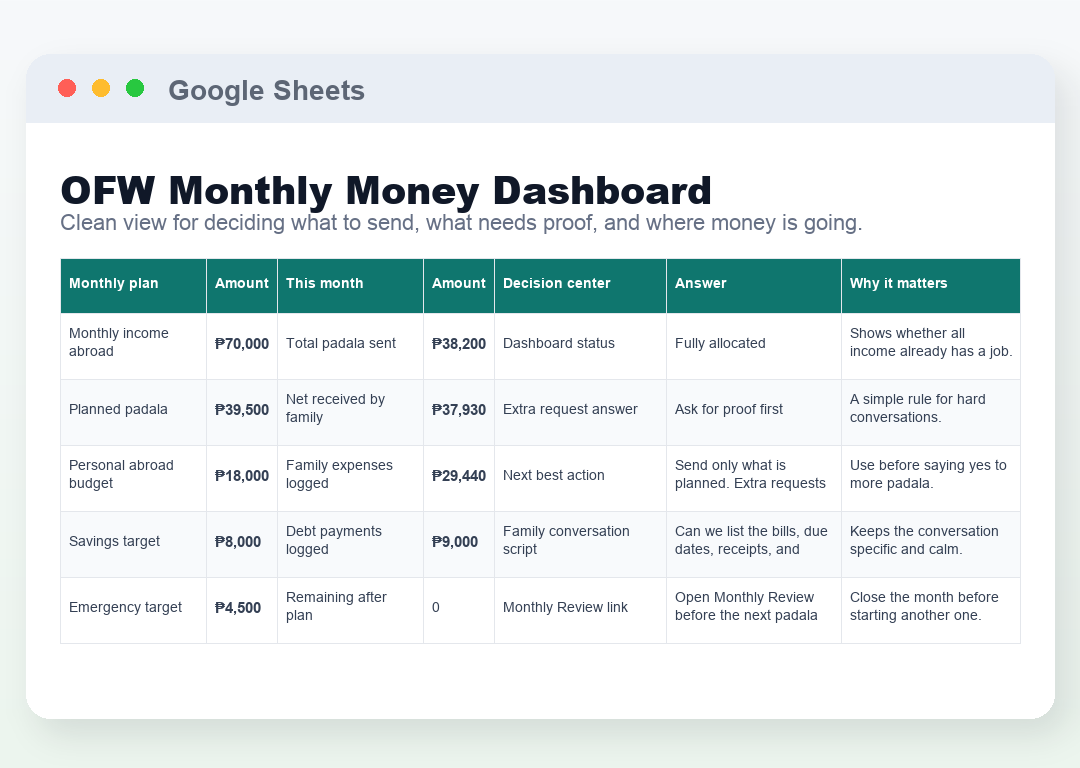
Task: Select the 'Clean view for deciding' subtitle
Action: point(461,222)
